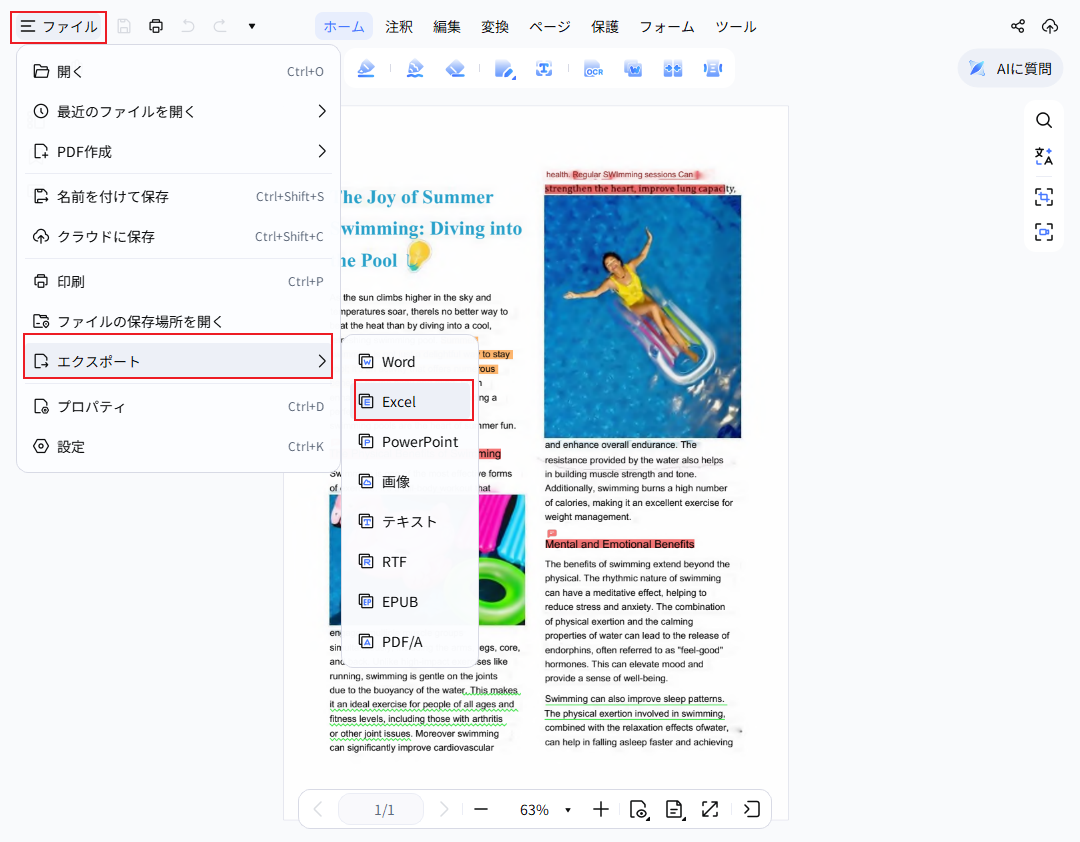
Task: Click the panel collapse arrow icon in bottom bar
Action: coord(751,809)
